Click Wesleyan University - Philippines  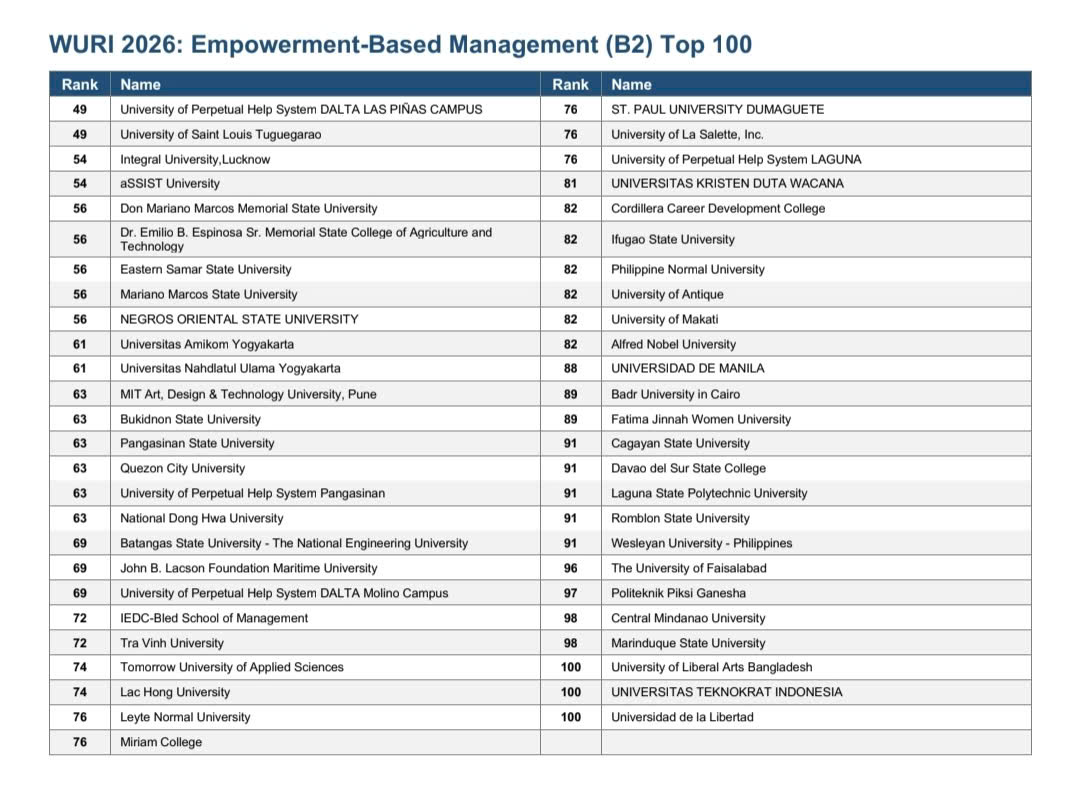[x=702, y=543]
